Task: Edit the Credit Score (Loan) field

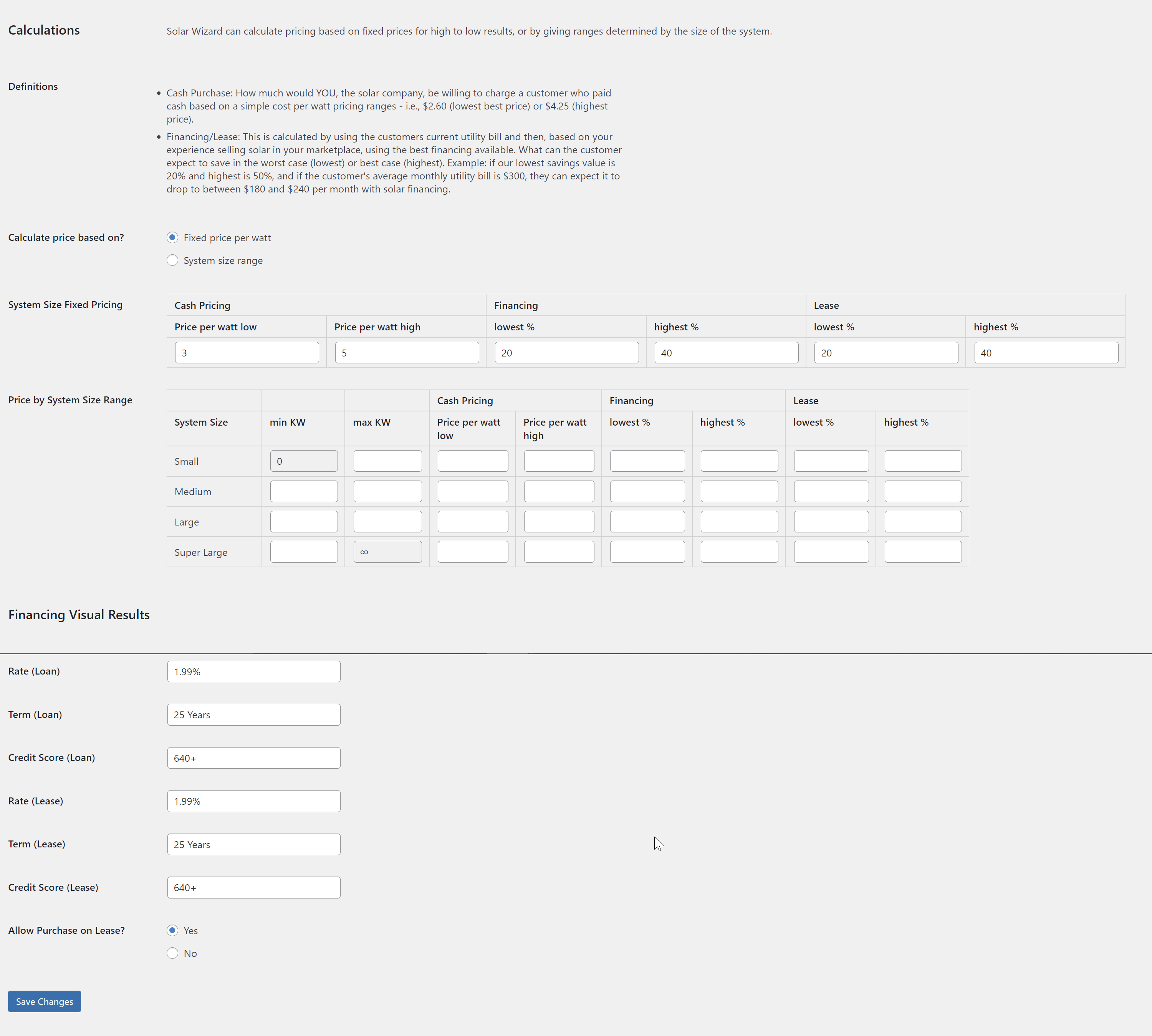Action: [254, 758]
